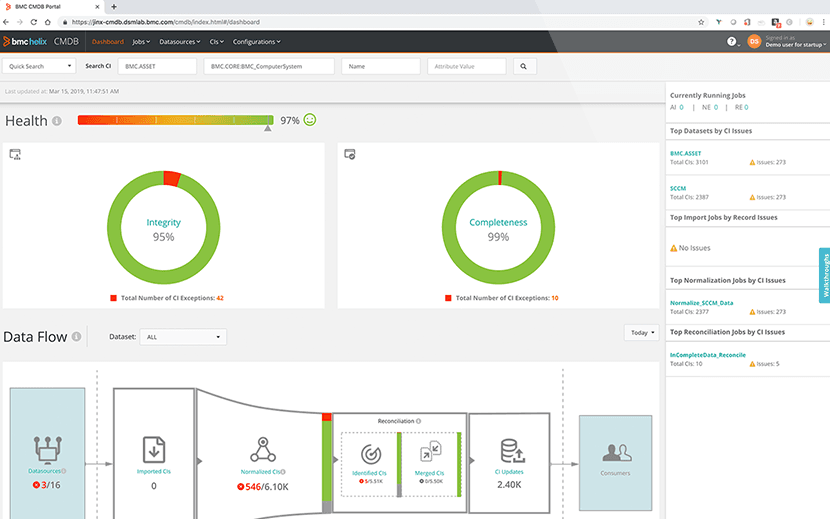
Task: Click the browser address bar URL
Action: (166, 22)
